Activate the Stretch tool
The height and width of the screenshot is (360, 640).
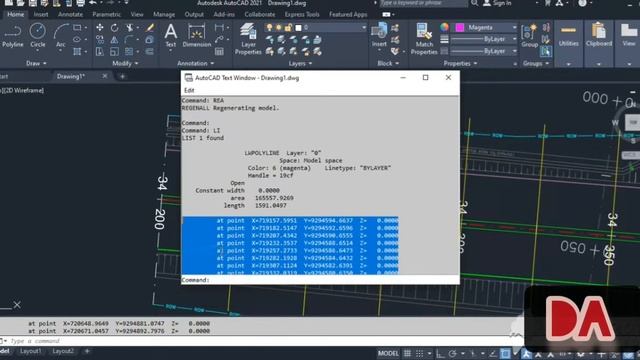[x=100, y=51]
